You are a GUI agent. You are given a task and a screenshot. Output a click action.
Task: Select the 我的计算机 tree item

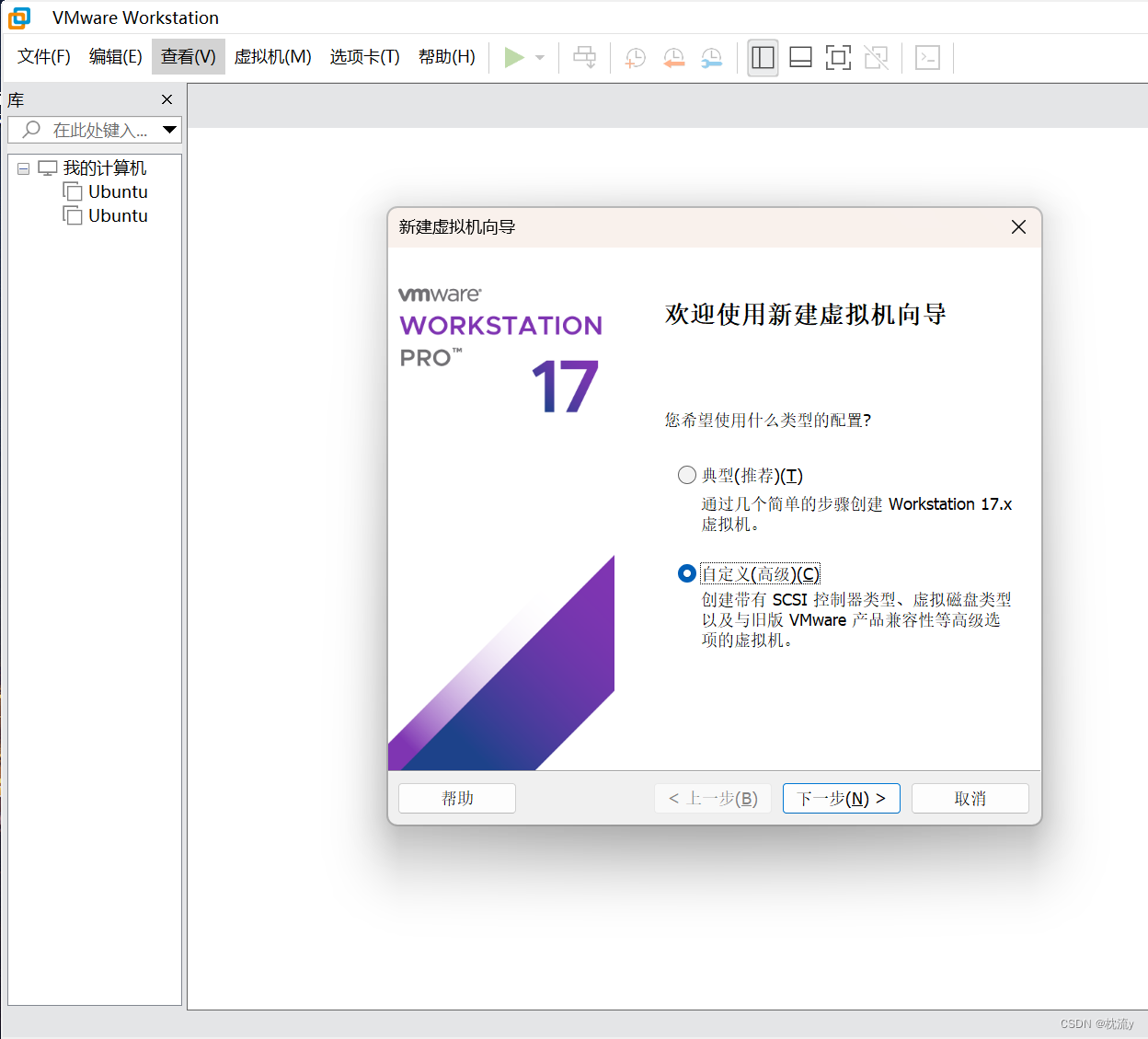coord(105,167)
